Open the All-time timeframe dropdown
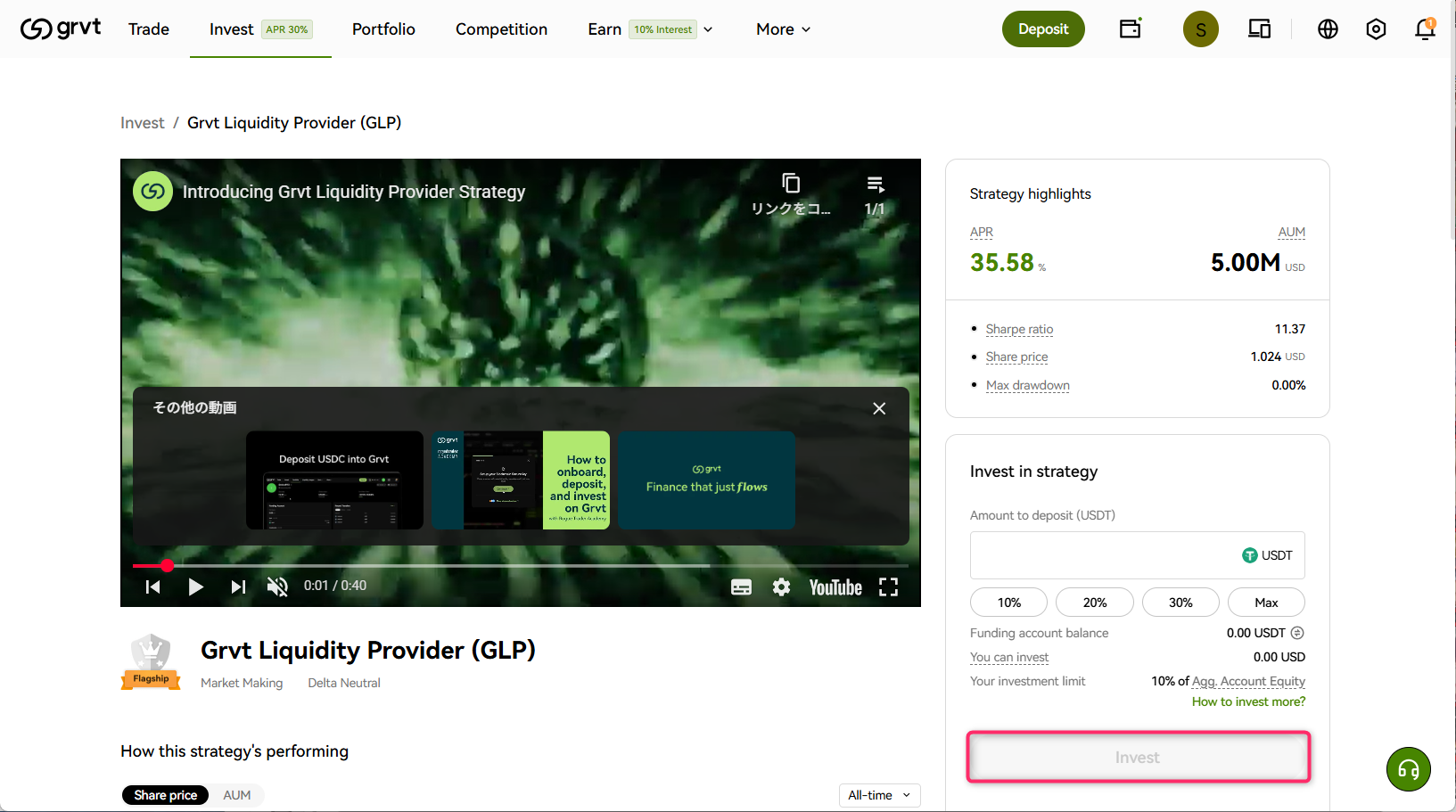Viewport: 1456px width, 812px height. tap(879, 795)
